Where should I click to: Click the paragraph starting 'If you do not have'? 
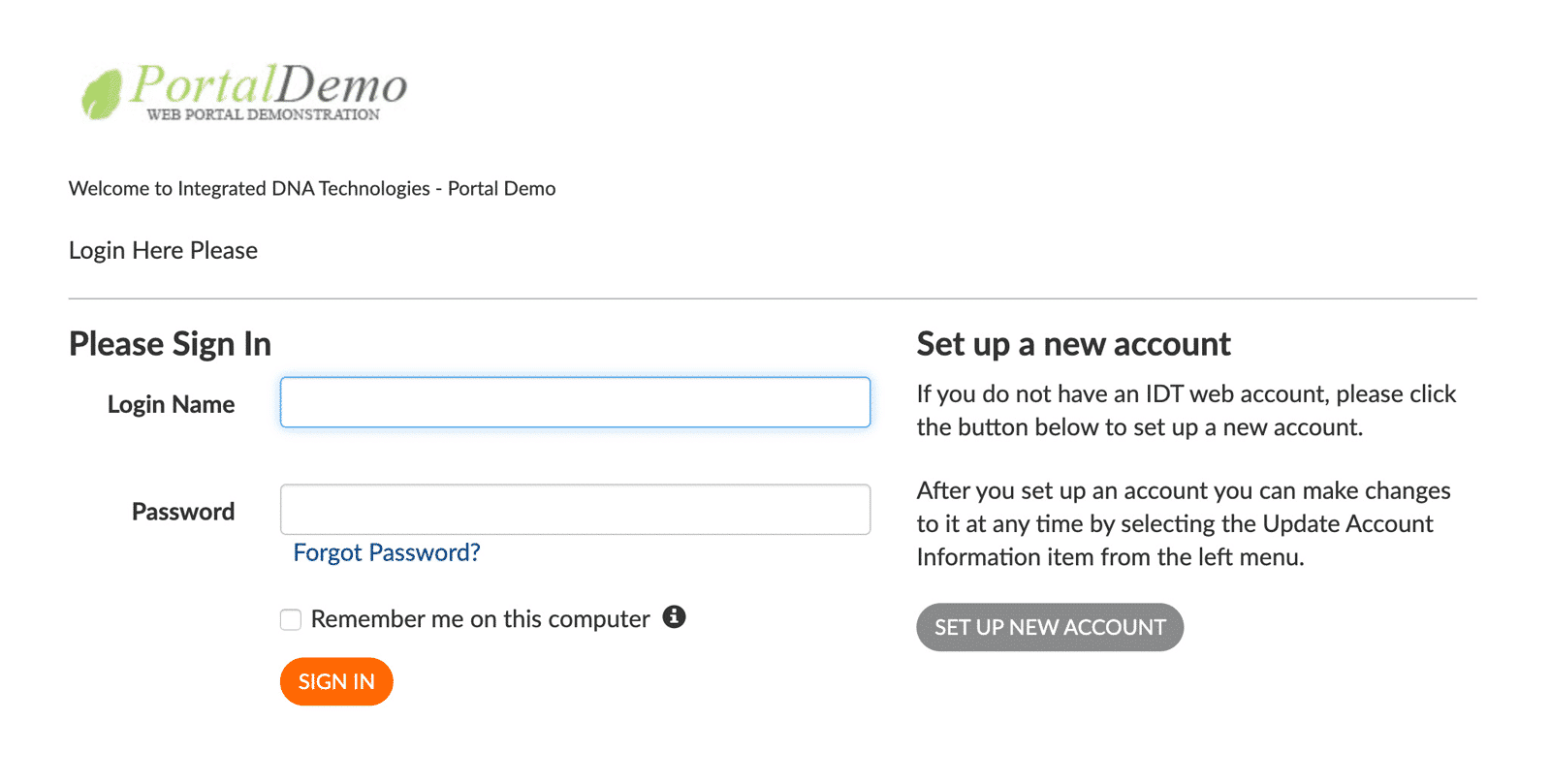[1186, 410]
